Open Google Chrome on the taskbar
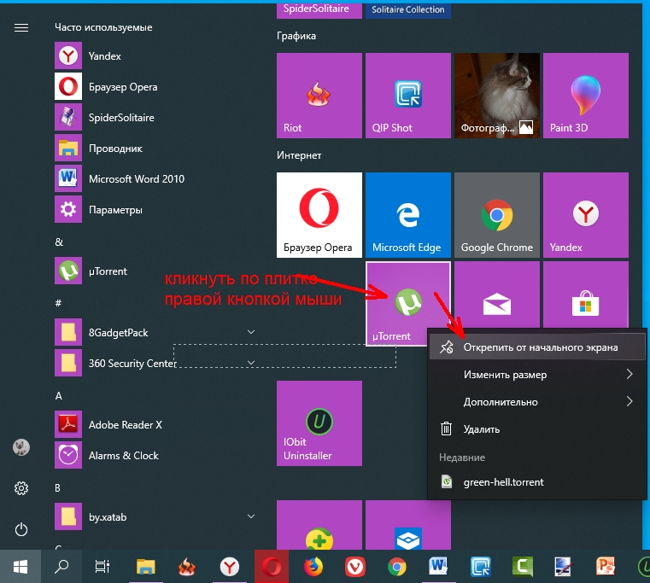Viewport: 650px width, 583px height. pyautogui.click(x=397, y=566)
